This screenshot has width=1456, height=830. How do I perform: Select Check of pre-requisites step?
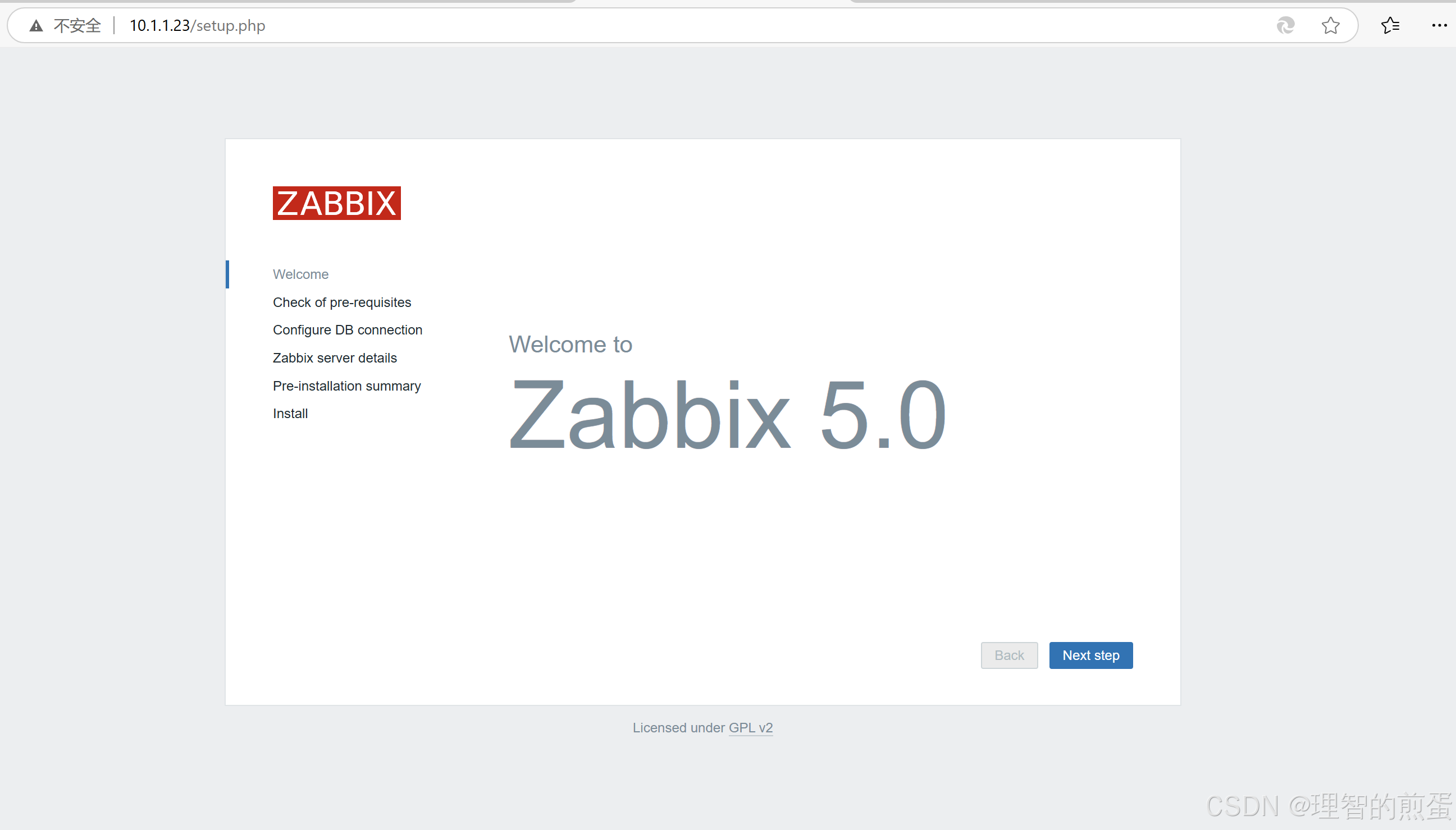(x=341, y=302)
